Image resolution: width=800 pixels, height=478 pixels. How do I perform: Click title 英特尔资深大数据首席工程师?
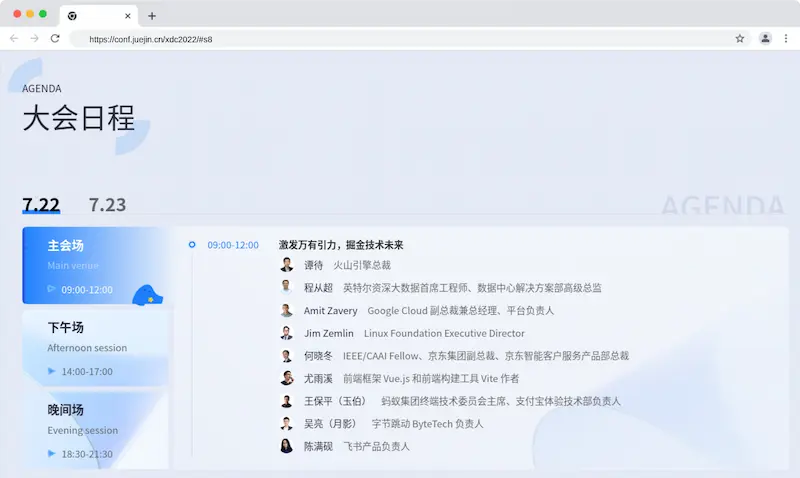pos(405,288)
